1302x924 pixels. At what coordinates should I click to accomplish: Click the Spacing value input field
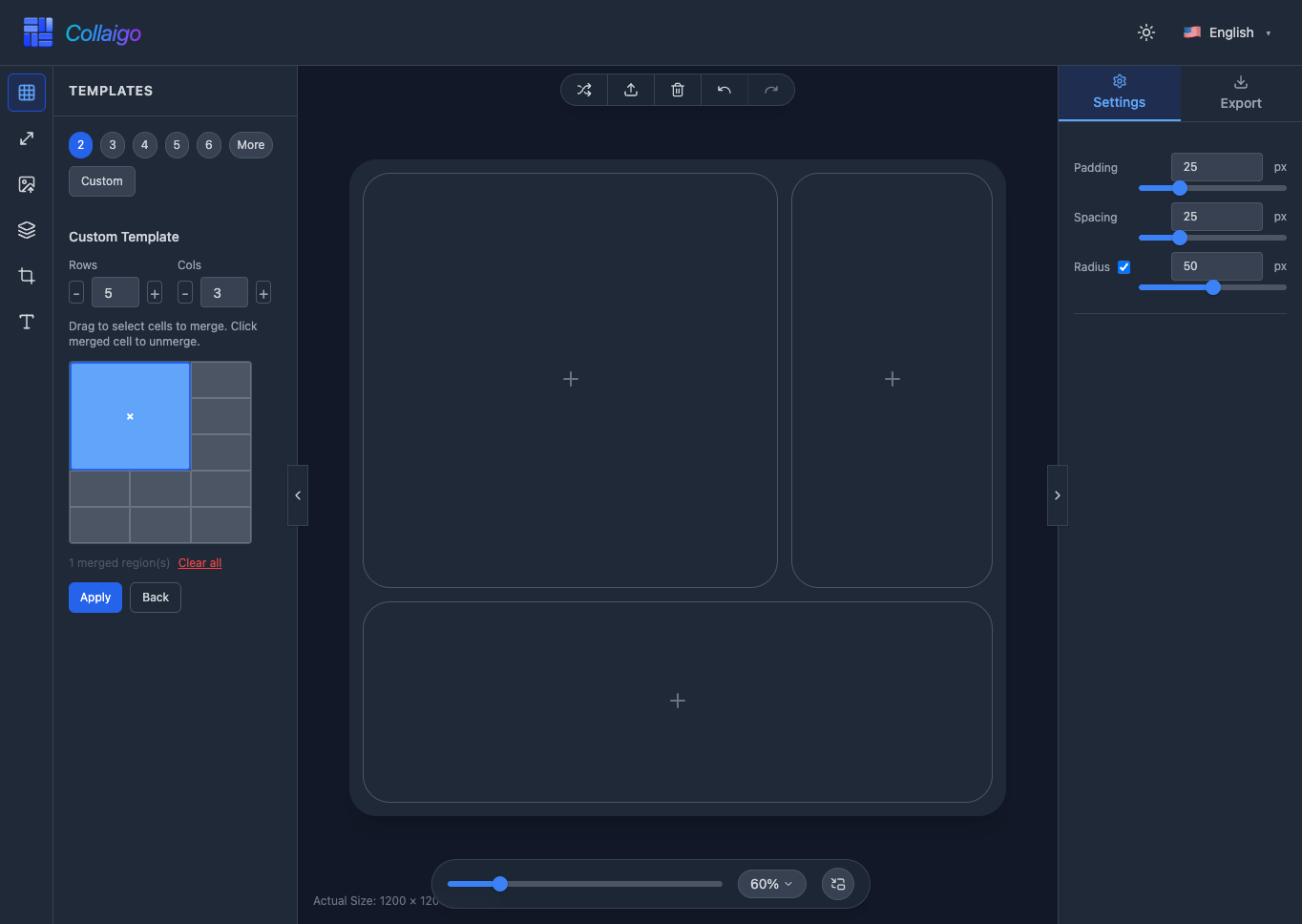pyautogui.click(x=1217, y=217)
